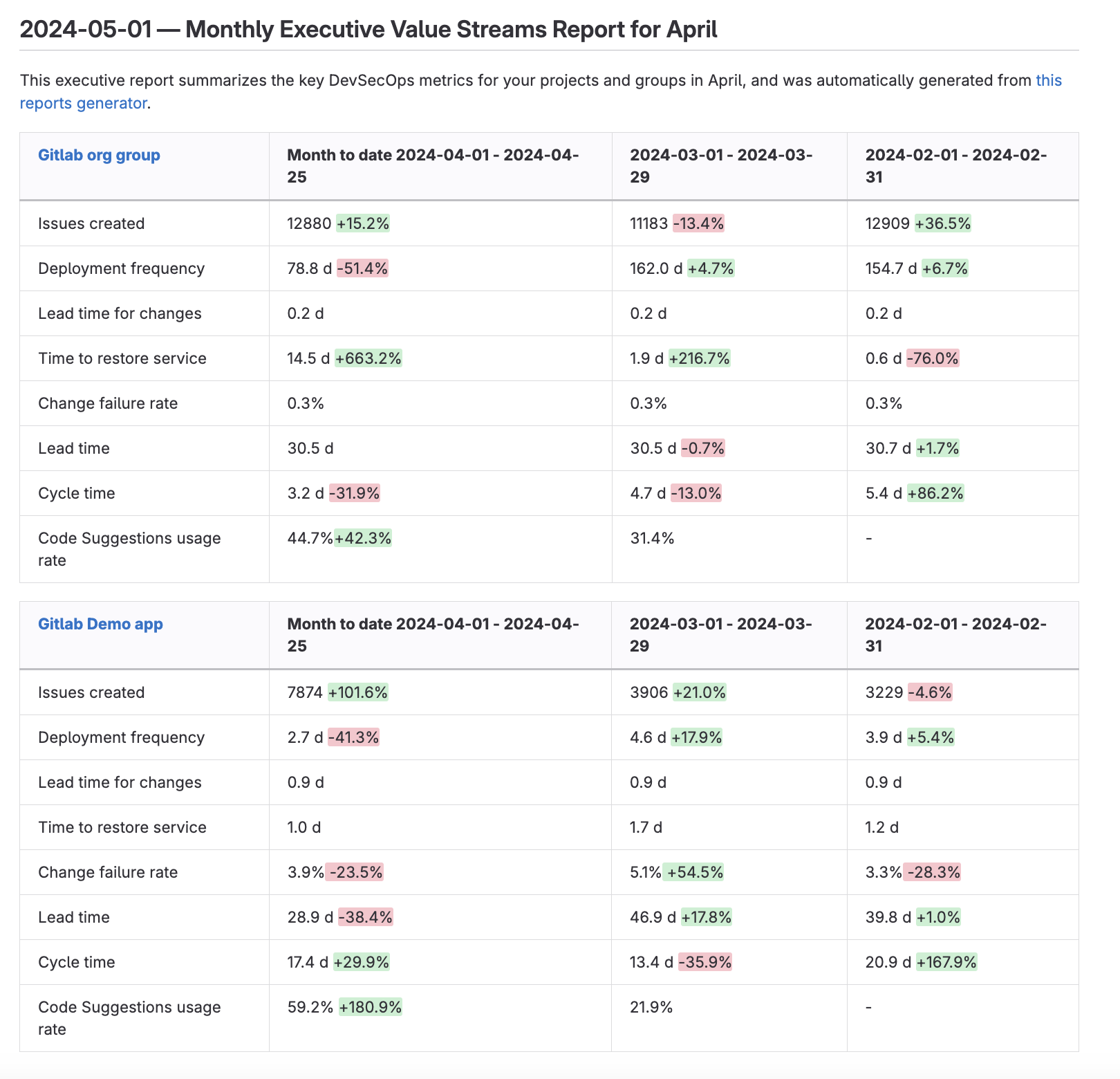The width and height of the screenshot is (1120, 1079).
Task: Click the +5.4% badge next to 3.9 d
Action: 931,737
